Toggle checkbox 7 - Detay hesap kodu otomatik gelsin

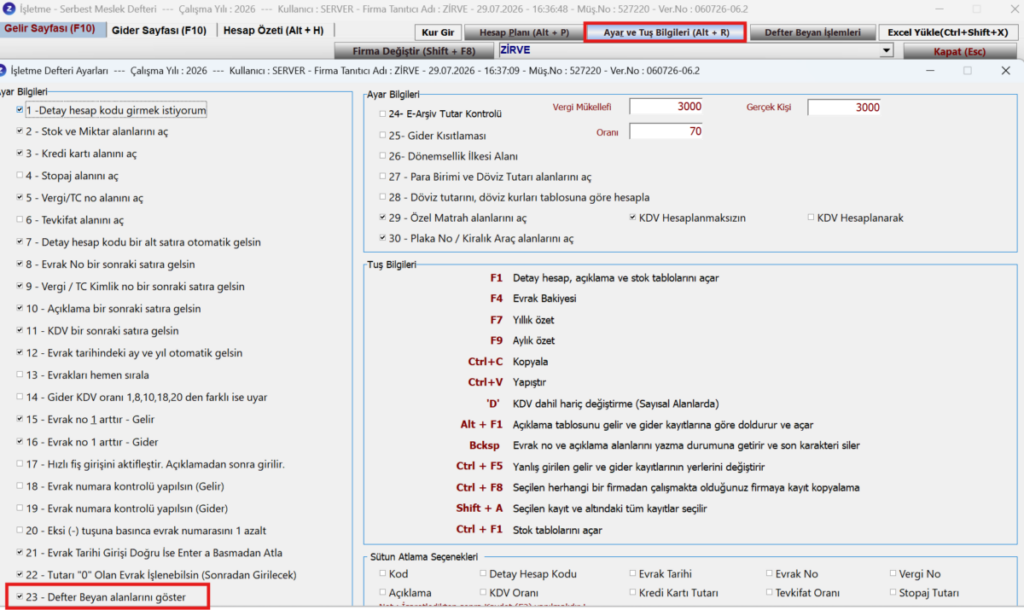pyautogui.click(x=20, y=242)
